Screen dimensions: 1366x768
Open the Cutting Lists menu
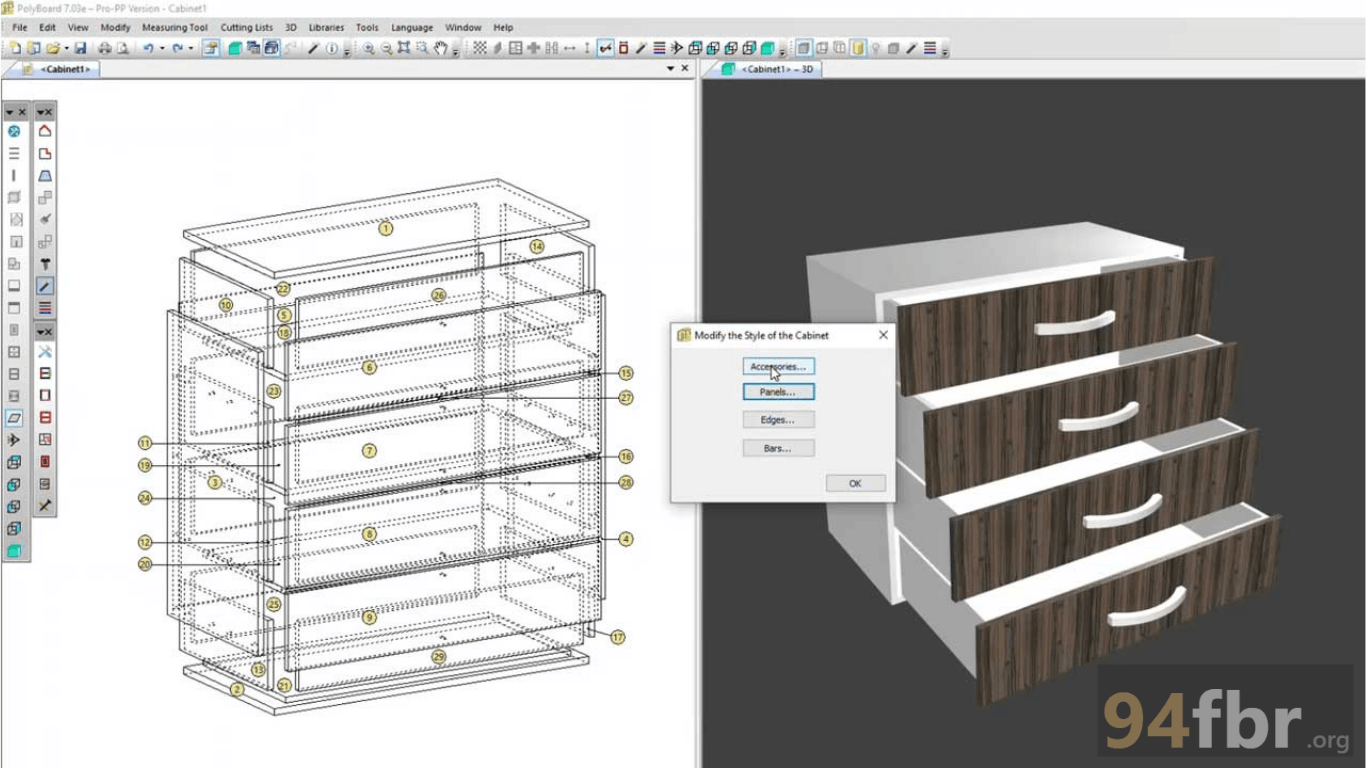pyautogui.click(x=246, y=27)
